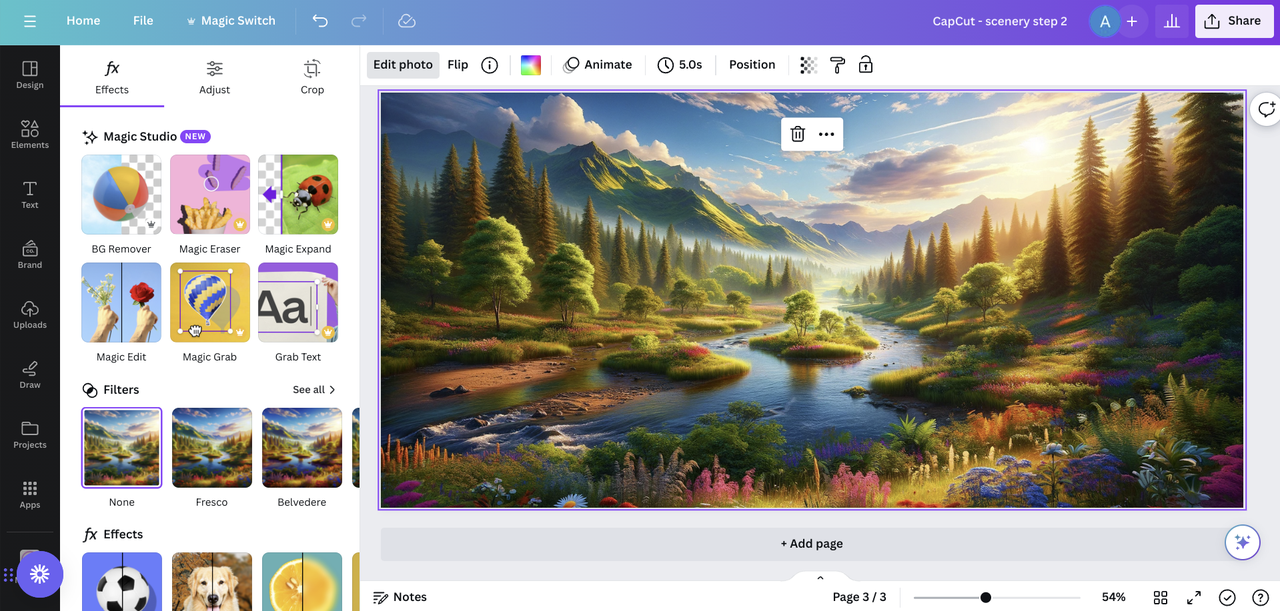This screenshot has width=1280, height=611.
Task: Choose the orange slice effect thumbnail
Action: coord(302,582)
